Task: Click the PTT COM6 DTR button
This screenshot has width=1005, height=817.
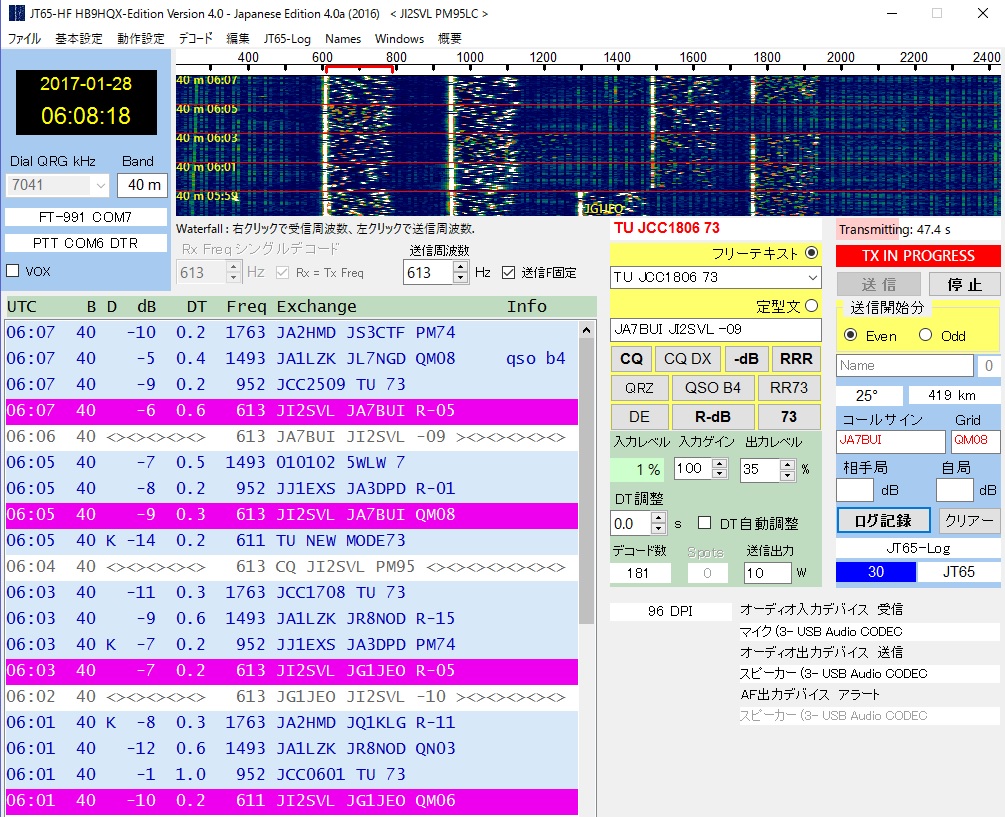Action: [85, 241]
